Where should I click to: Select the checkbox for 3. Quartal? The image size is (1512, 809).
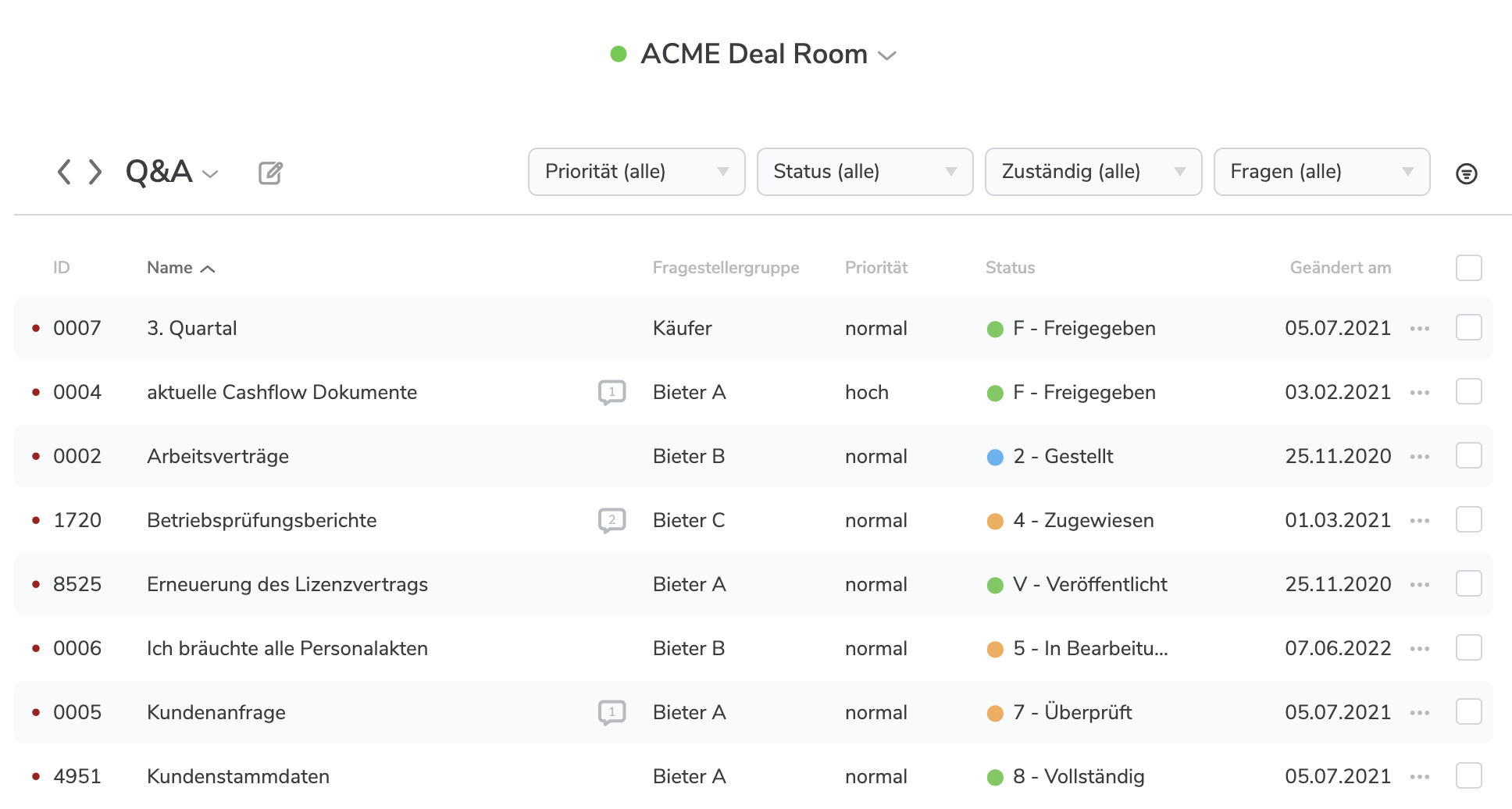pyautogui.click(x=1468, y=328)
